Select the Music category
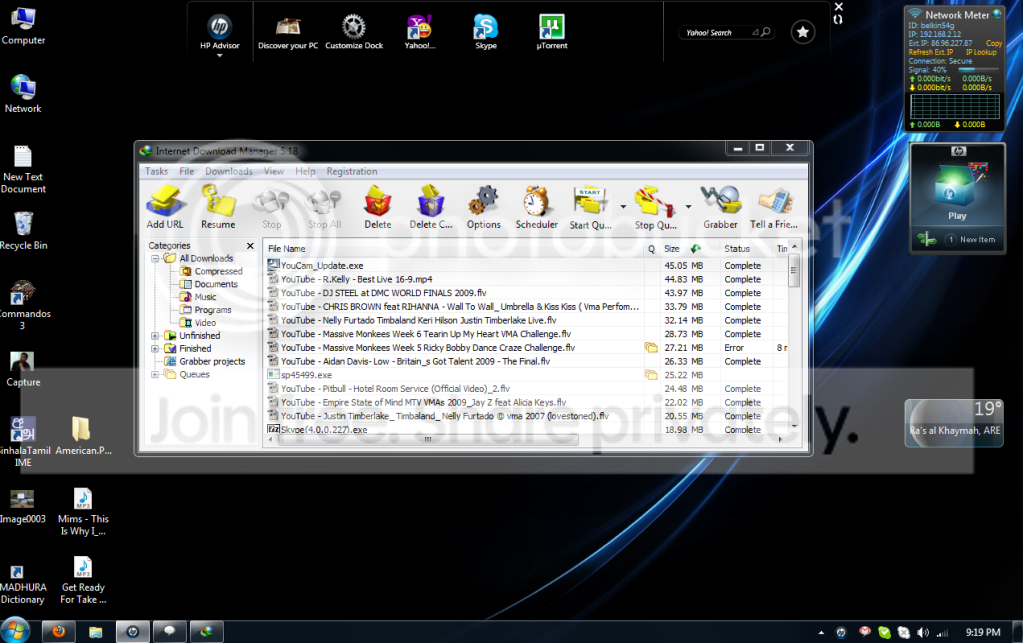Screen dimensions: 1023x643 coord(205,297)
